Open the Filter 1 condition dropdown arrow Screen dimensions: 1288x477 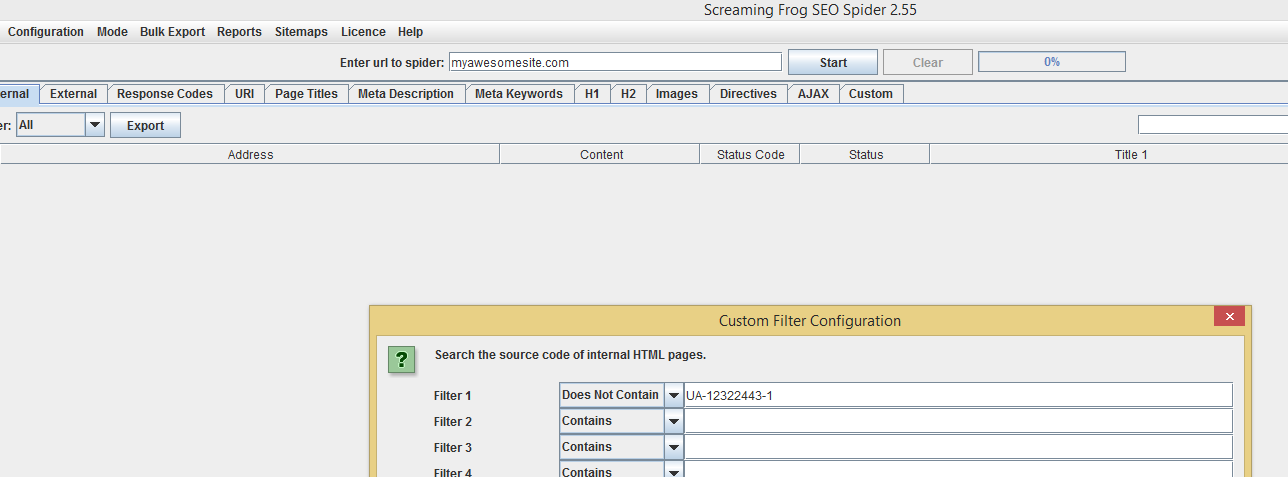[674, 395]
